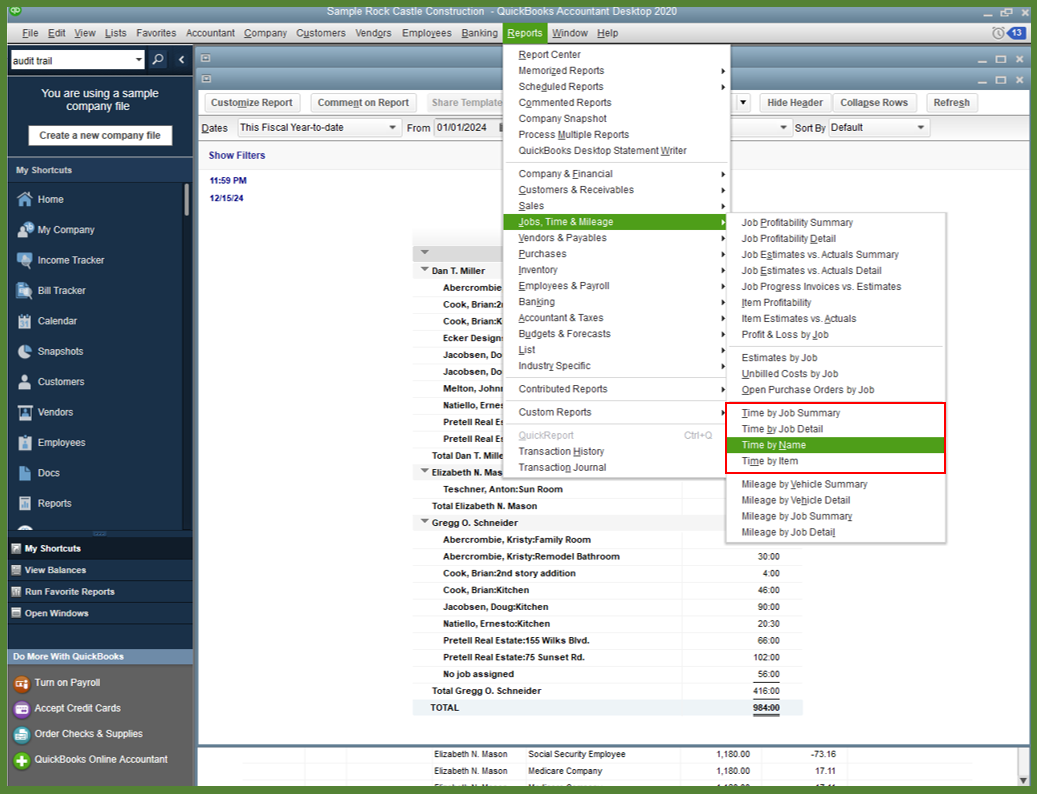Click the Show Filters link
This screenshot has width=1037, height=794.
pyautogui.click(x=237, y=155)
